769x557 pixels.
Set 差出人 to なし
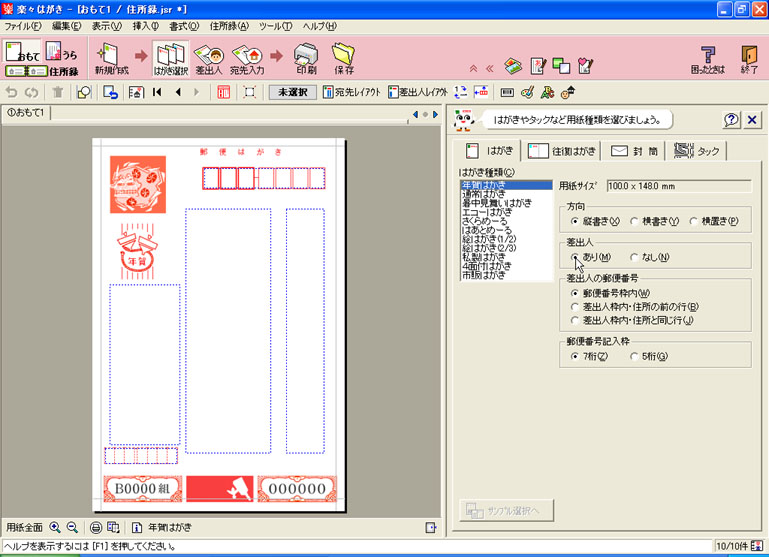pos(636,257)
